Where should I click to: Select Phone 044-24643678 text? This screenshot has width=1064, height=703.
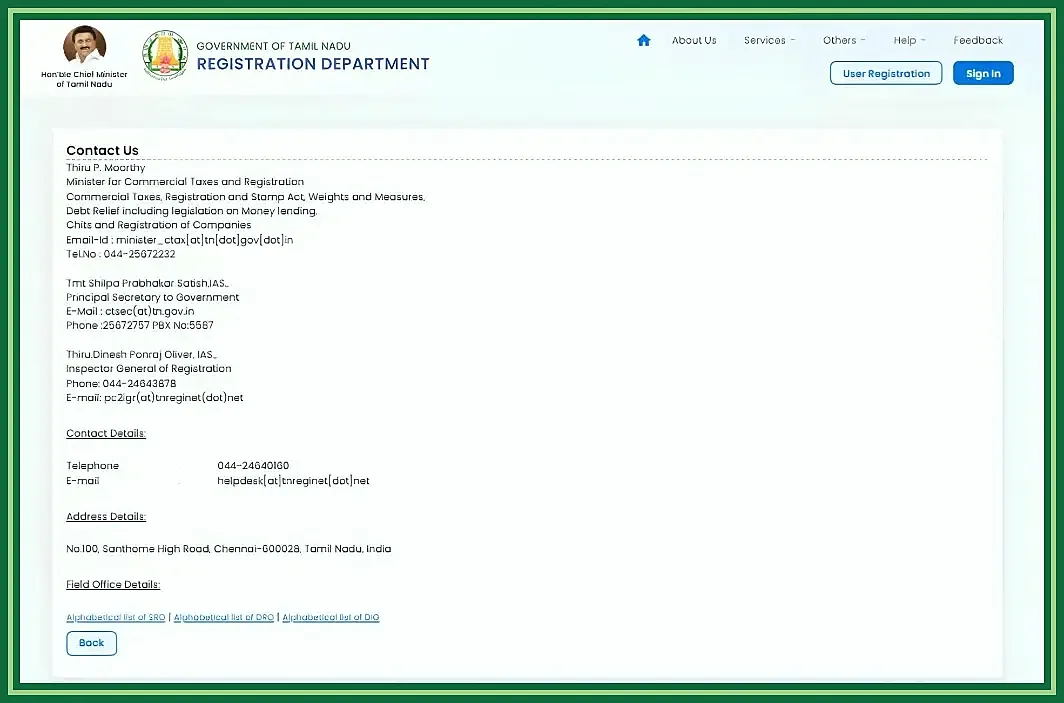point(121,383)
